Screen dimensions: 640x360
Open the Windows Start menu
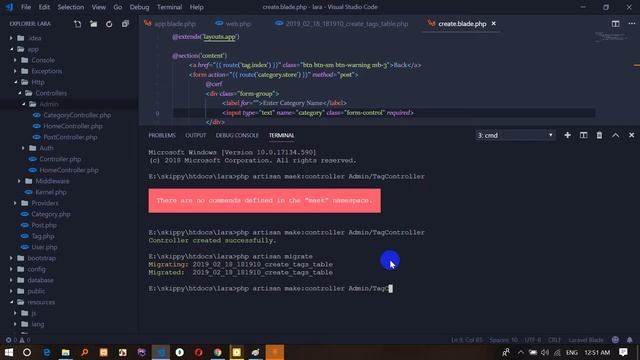(x=9, y=352)
